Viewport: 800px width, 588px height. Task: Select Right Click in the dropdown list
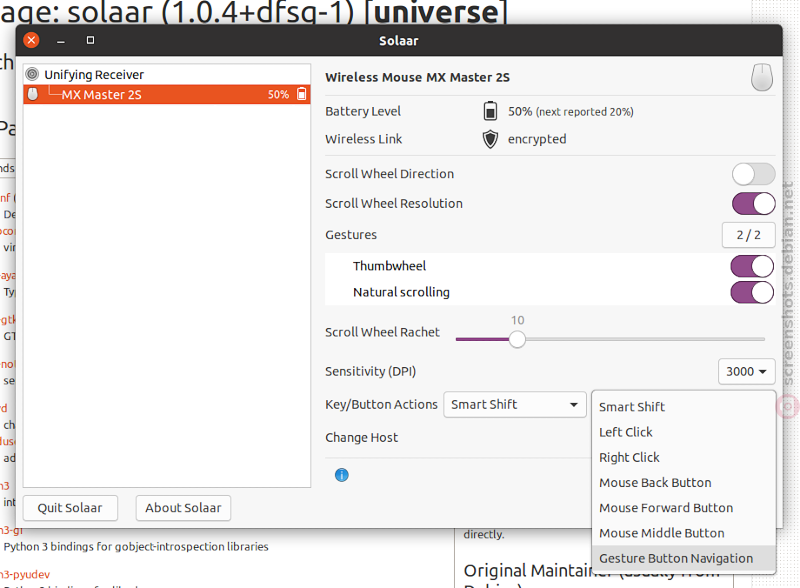684,457
